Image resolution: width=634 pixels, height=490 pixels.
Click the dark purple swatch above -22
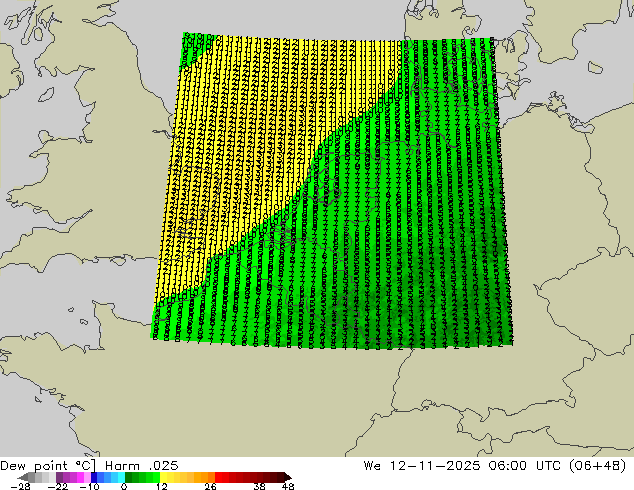pyautogui.click(x=59, y=477)
